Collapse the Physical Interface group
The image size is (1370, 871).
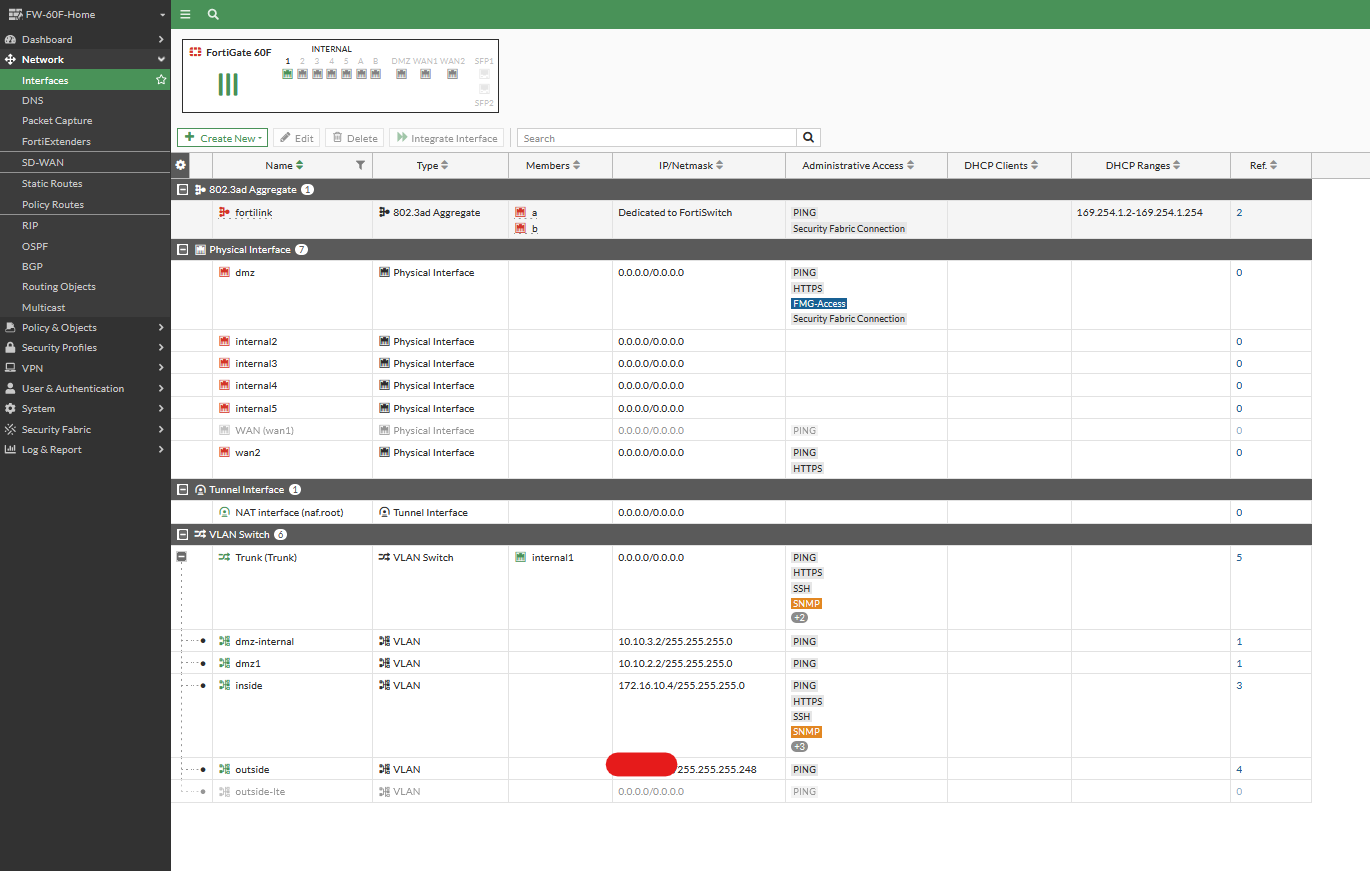point(182,249)
